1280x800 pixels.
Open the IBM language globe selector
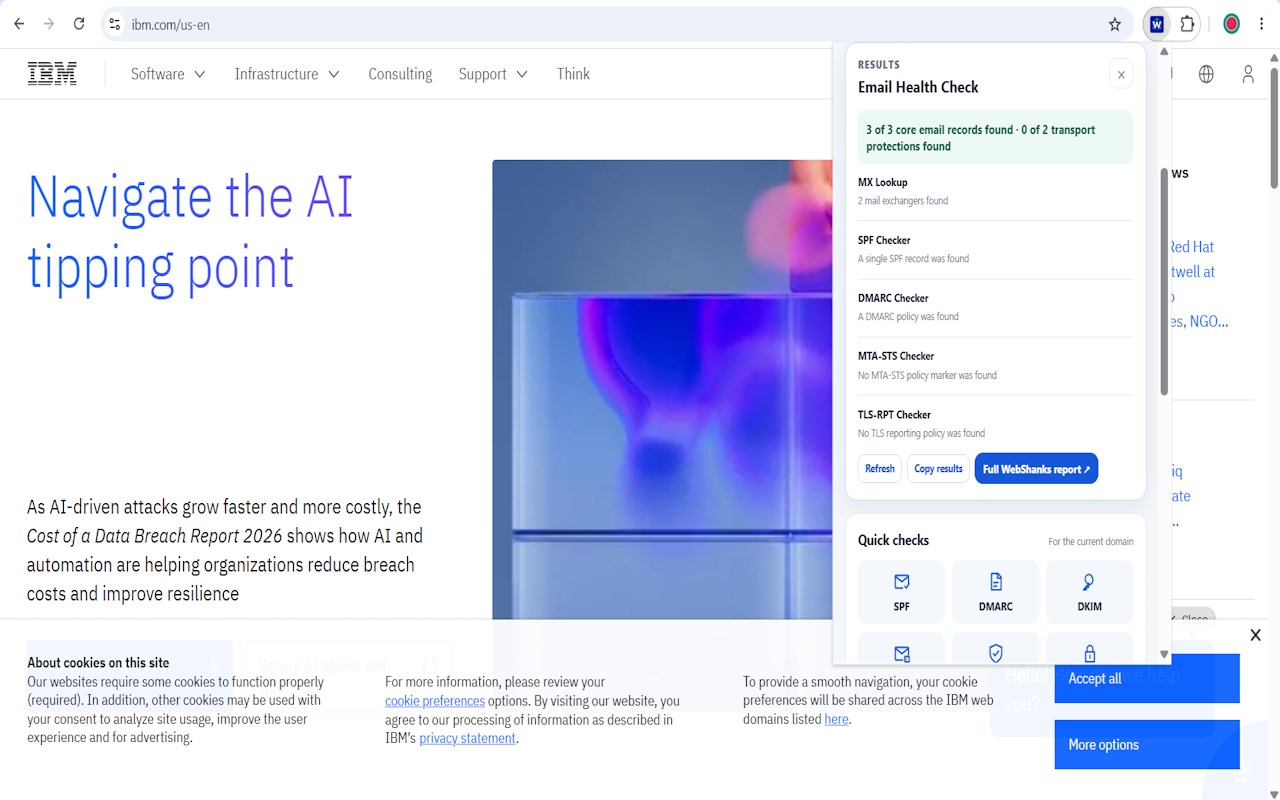(1206, 74)
